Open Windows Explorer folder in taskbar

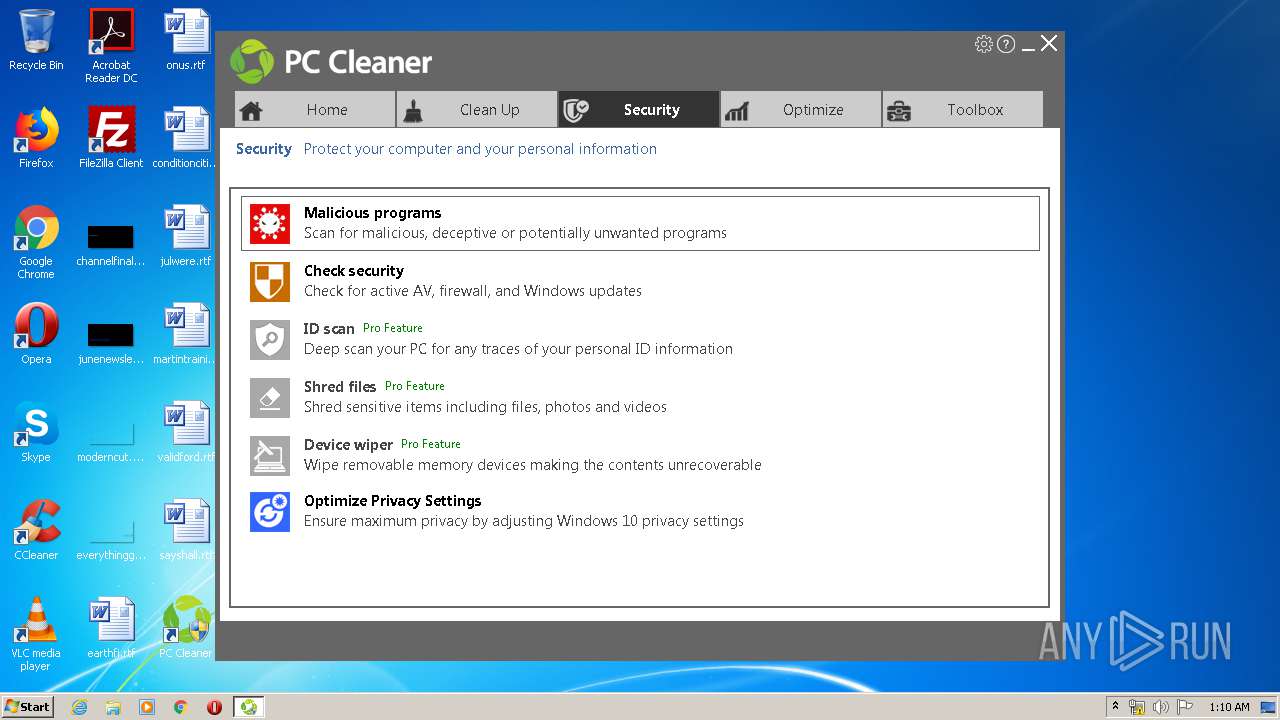point(113,707)
